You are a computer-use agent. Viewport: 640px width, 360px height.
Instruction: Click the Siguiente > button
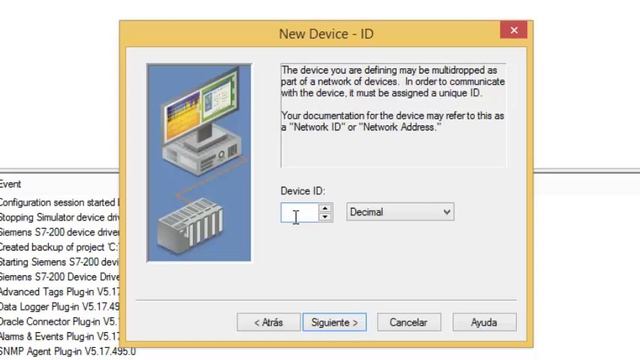point(334,322)
